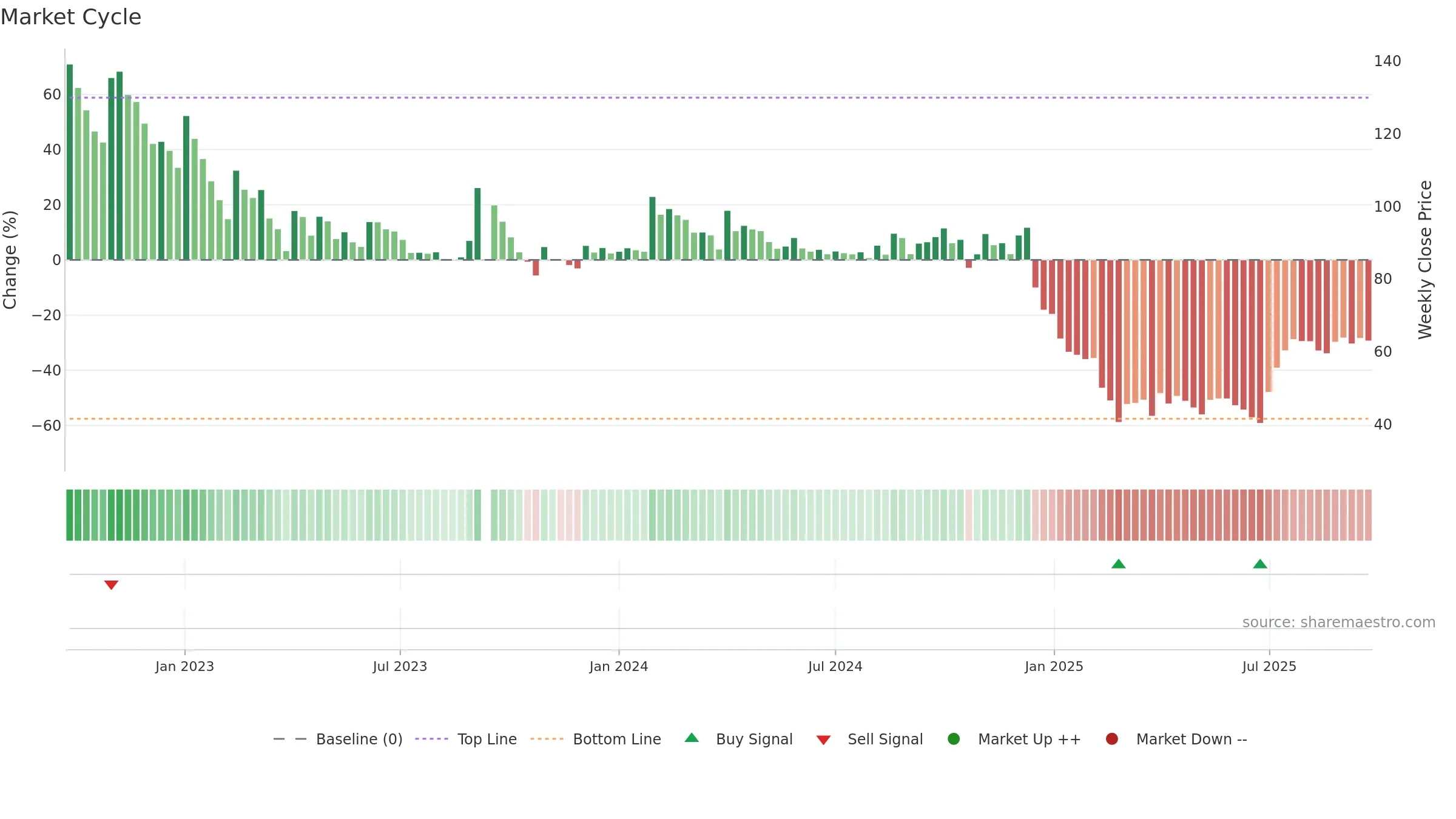Toggle Sell Signal legend entry
The image size is (1456, 819).
tap(869, 739)
